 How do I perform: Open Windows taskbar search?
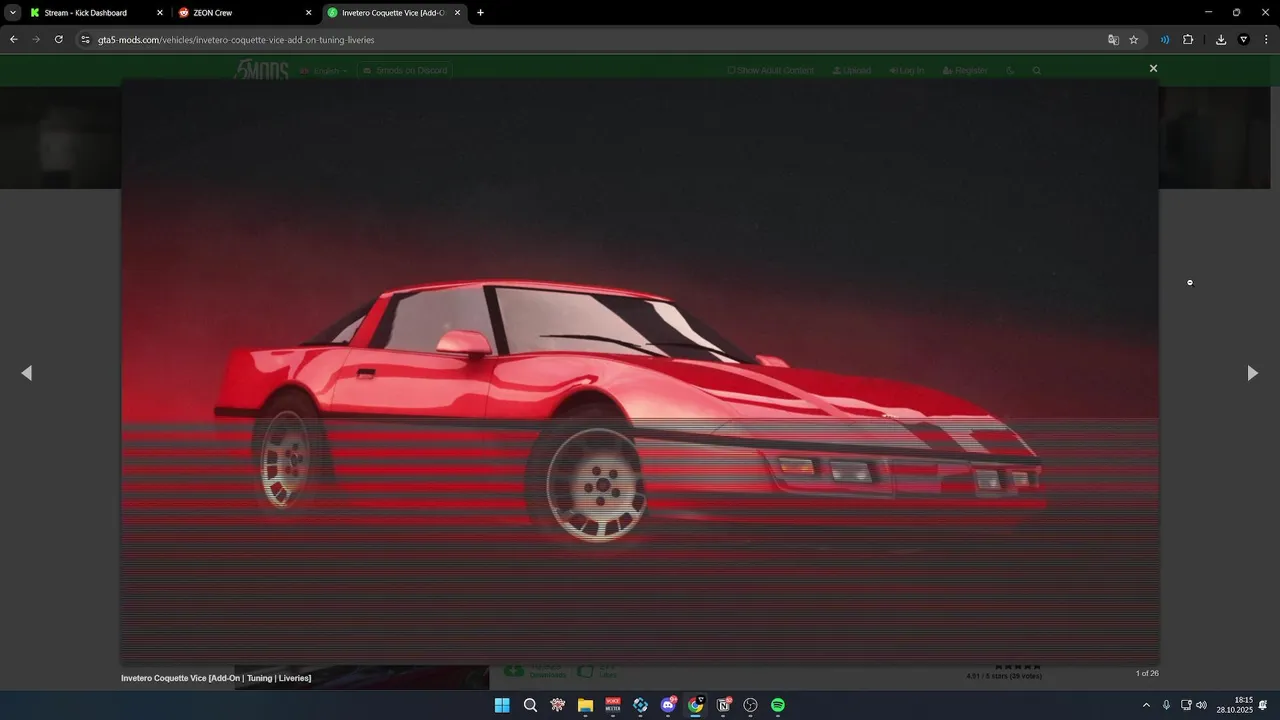point(530,705)
